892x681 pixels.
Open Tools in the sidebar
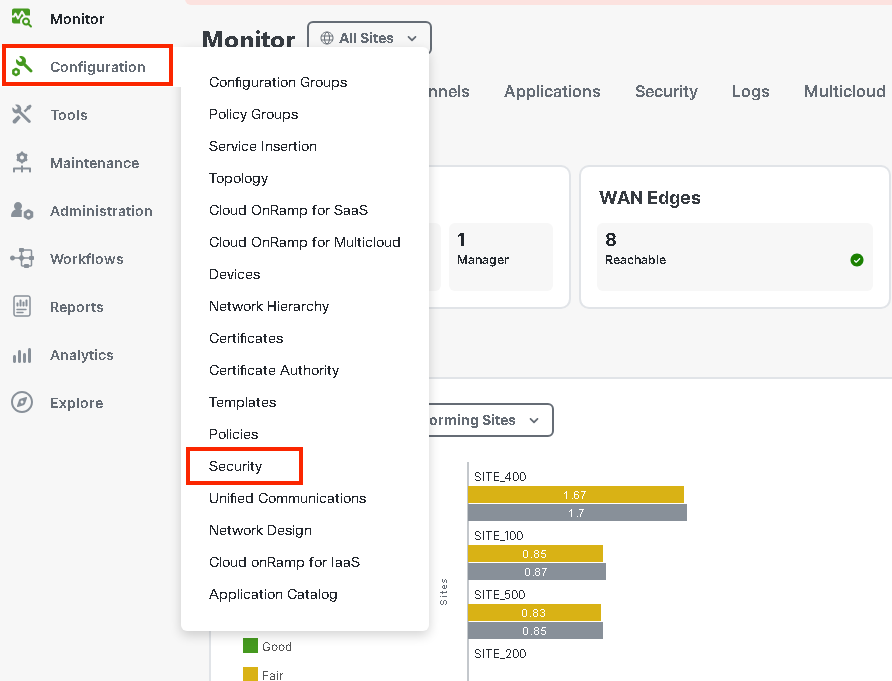click(x=69, y=115)
